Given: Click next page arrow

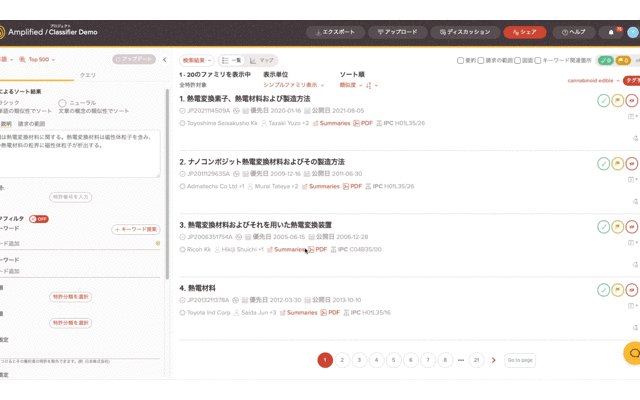Looking at the screenshot, I should pos(493,360).
